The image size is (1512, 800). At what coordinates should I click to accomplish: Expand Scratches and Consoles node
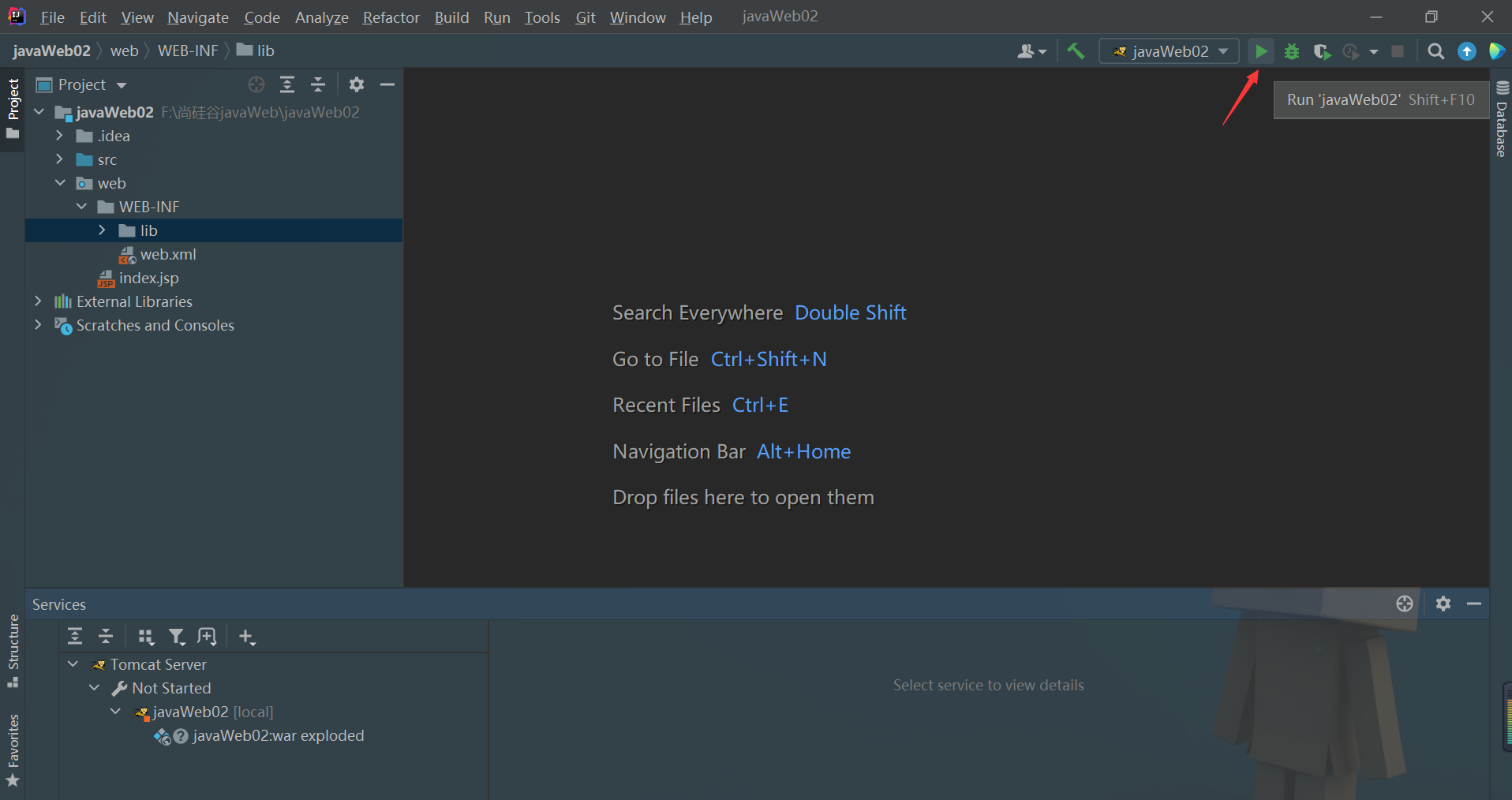(38, 325)
